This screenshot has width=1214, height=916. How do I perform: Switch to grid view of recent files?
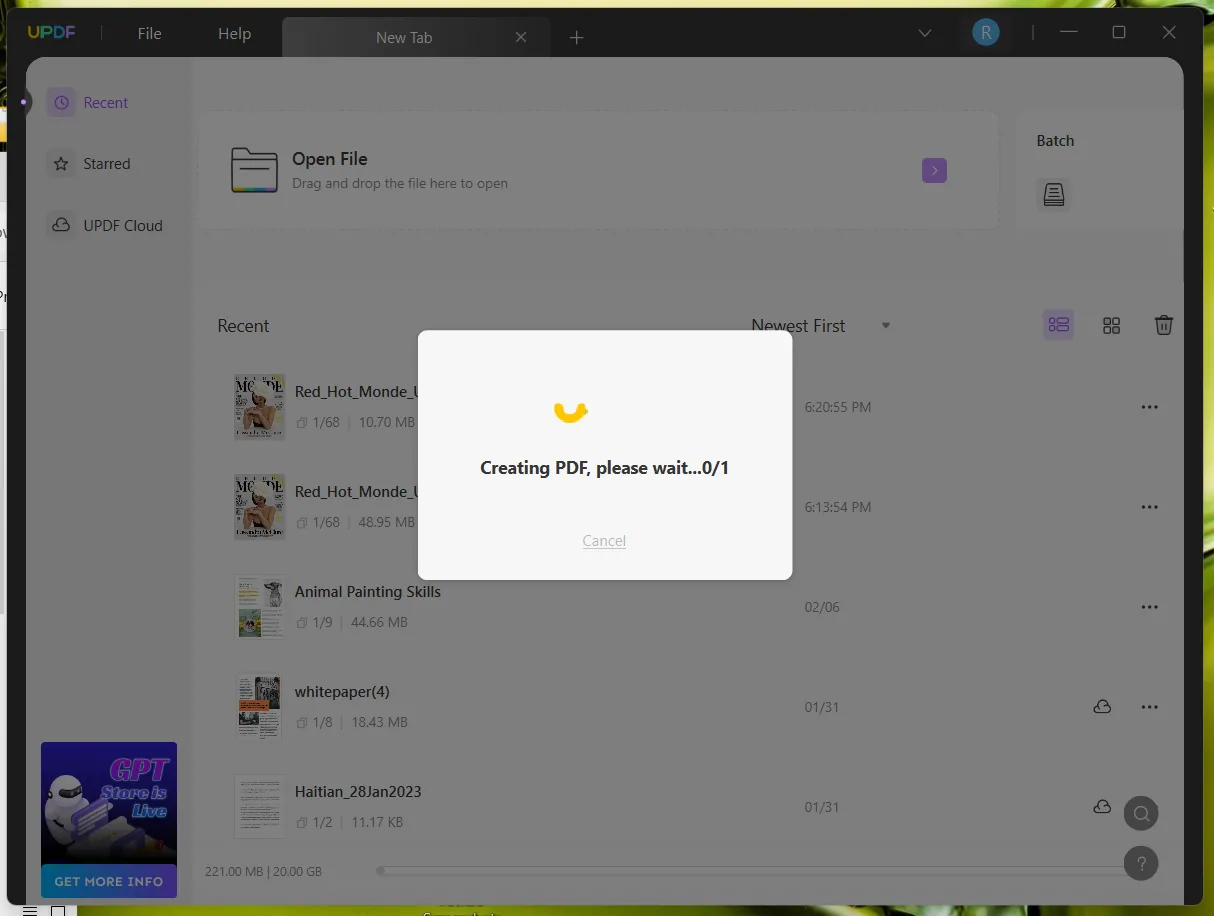point(1111,325)
